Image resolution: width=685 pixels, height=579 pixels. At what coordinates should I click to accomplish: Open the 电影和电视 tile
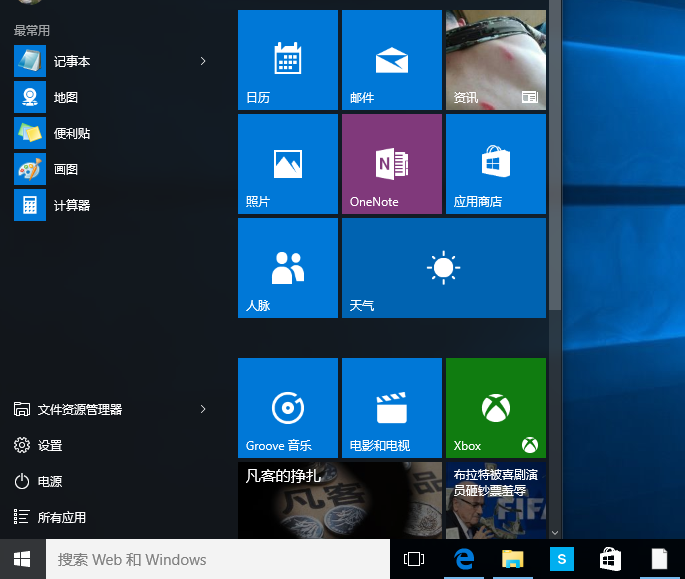pos(392,408)
